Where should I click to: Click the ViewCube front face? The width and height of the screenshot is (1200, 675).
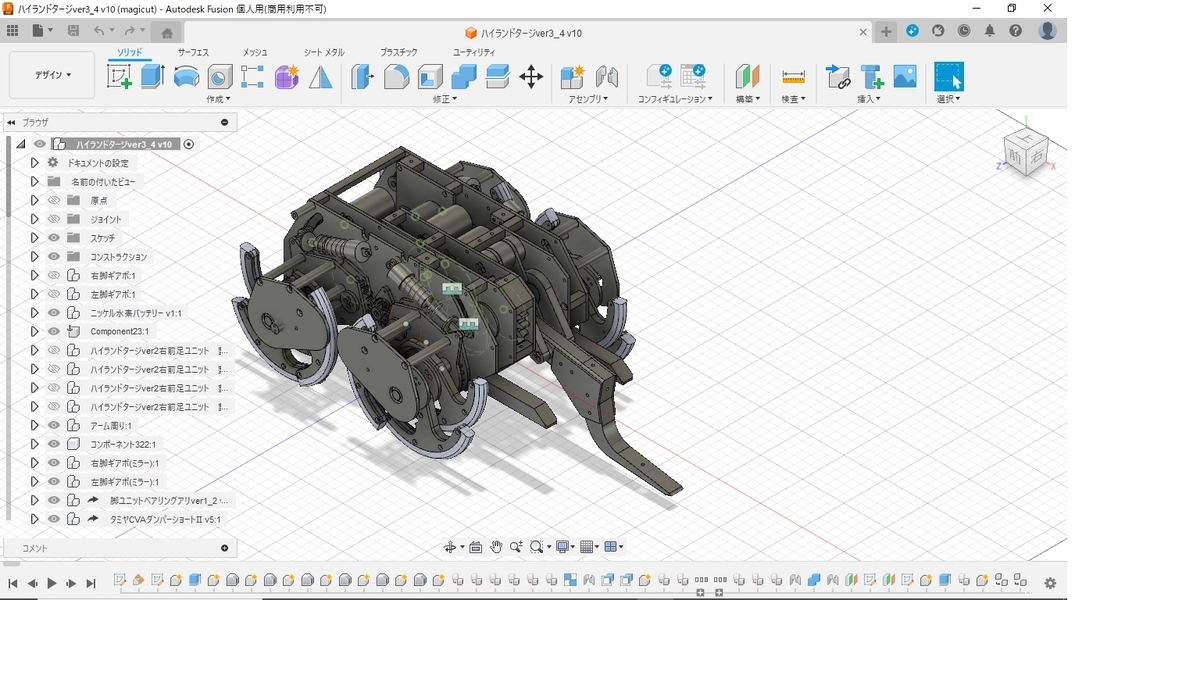1014,157
